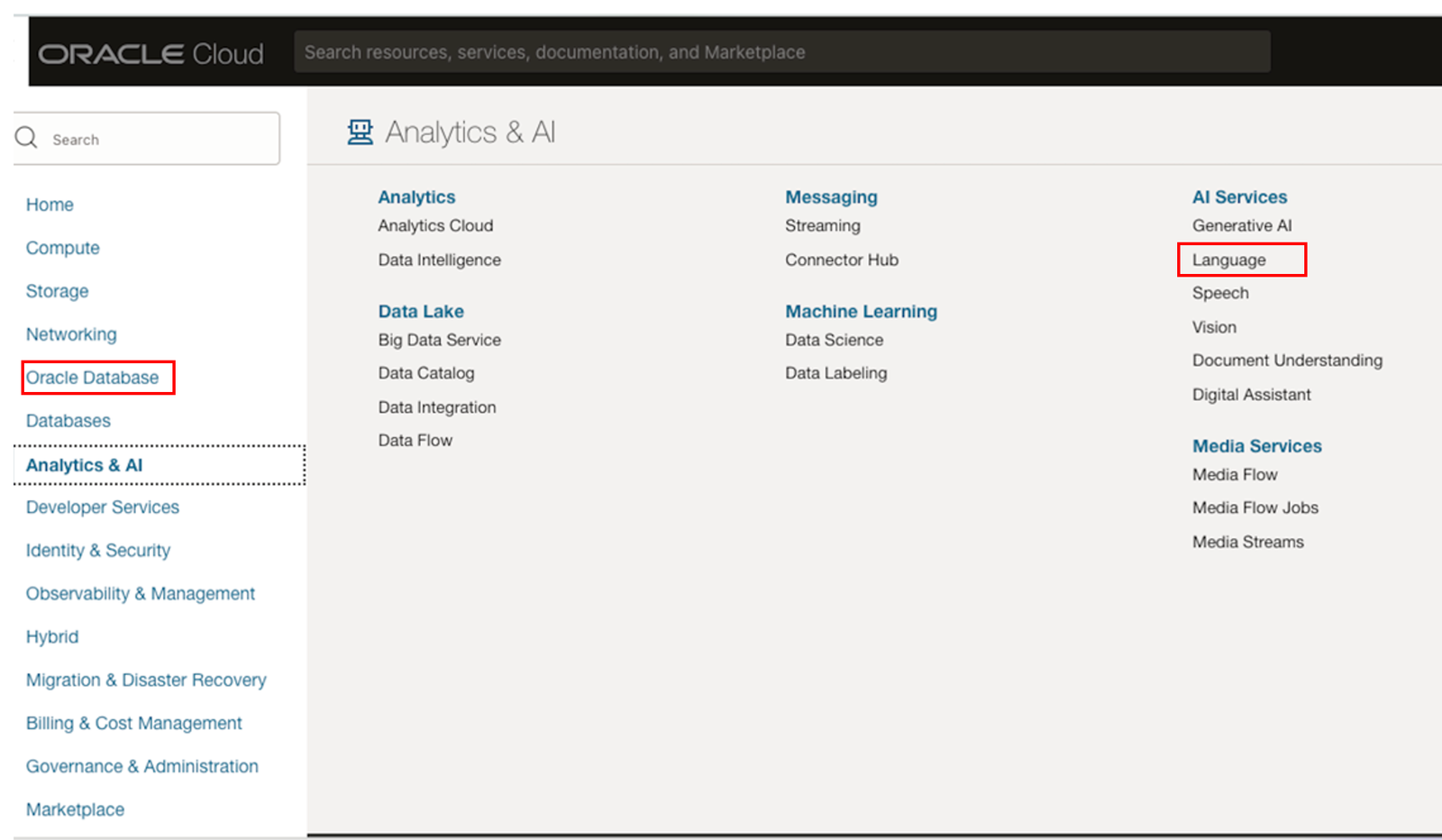This screenshot has height=840, width=1442.
Task: Open Identity & Security services
Action: (97, 550)
